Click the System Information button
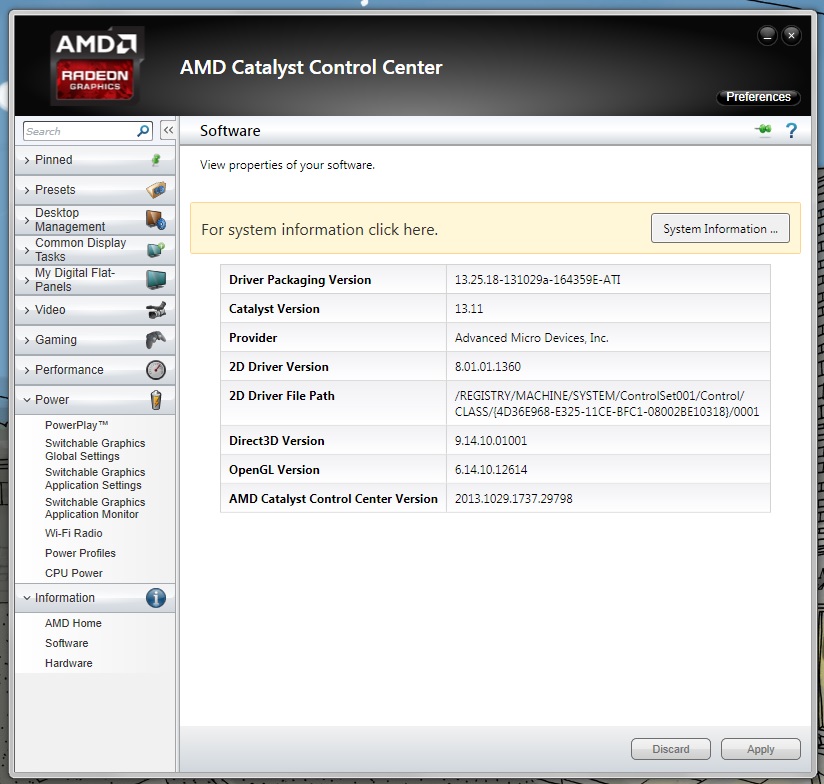This screenshot has width=824, height=784. [720, 229]
